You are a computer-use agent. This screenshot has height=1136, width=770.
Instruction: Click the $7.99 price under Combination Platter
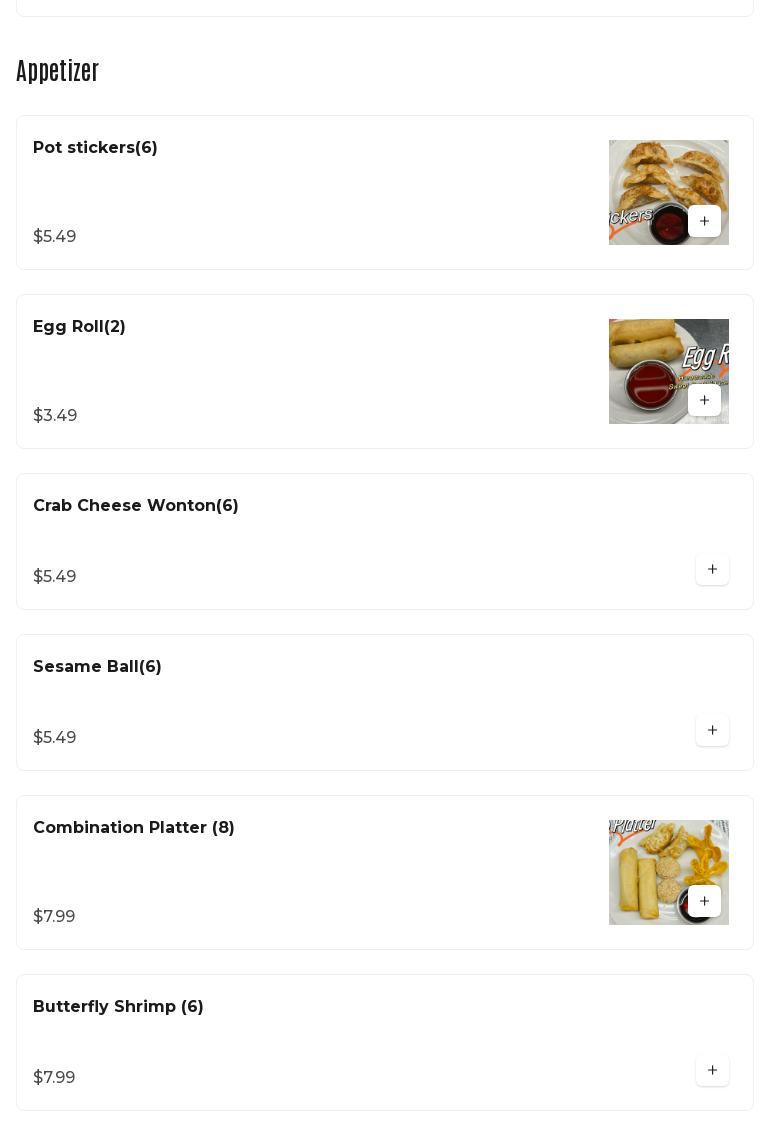point(54,916)
